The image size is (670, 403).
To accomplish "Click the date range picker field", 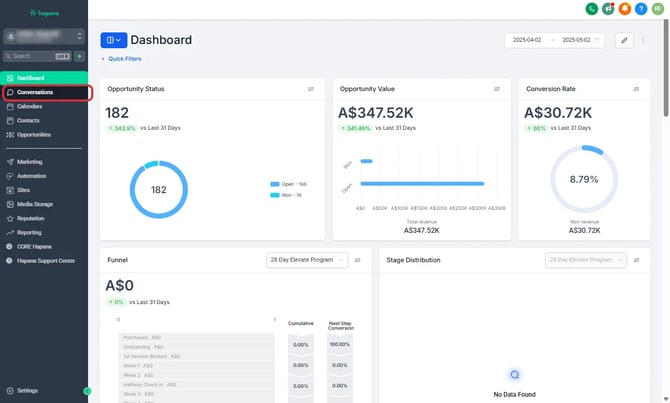I will tap(555, 40).
